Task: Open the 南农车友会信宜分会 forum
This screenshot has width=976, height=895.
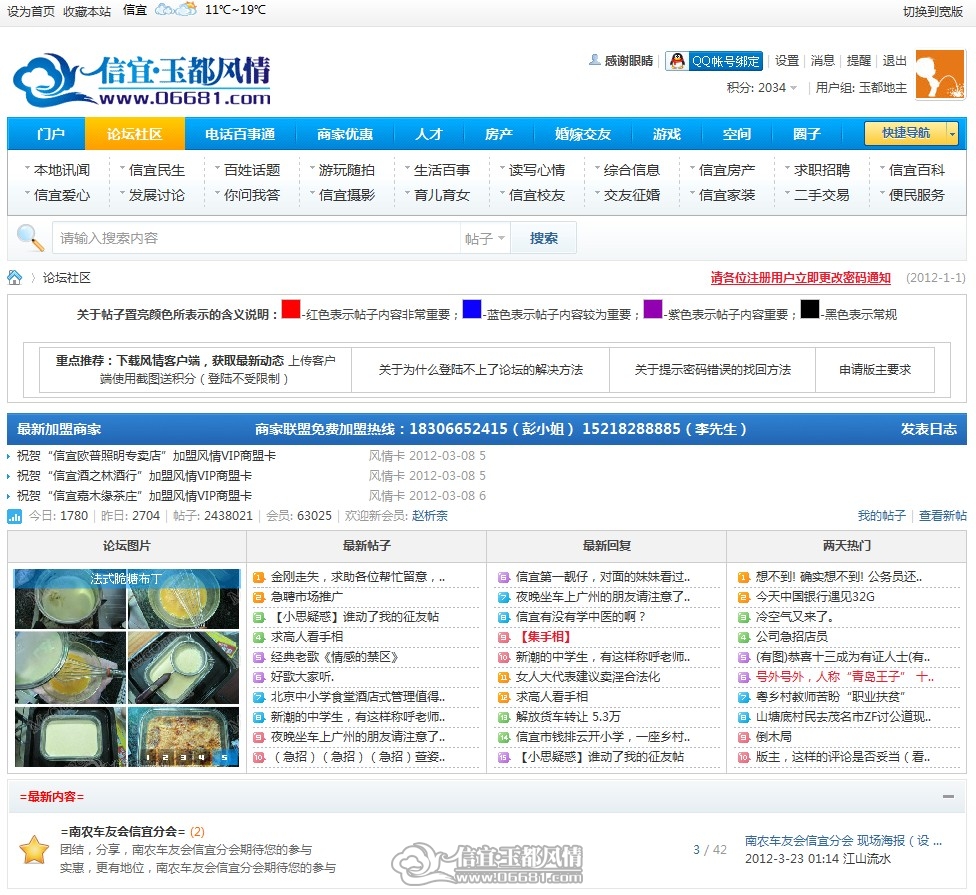Action: coord(123,832)
